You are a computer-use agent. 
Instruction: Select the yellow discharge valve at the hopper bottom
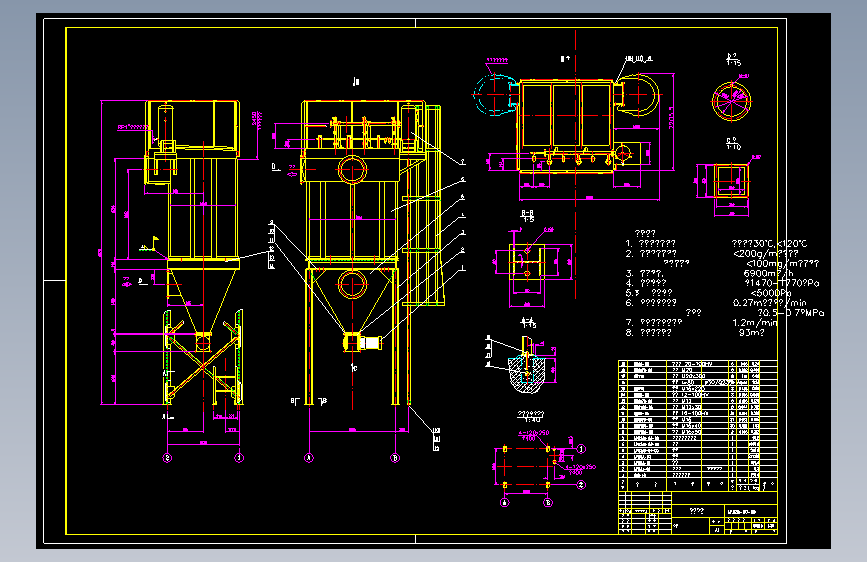[352, 342]
